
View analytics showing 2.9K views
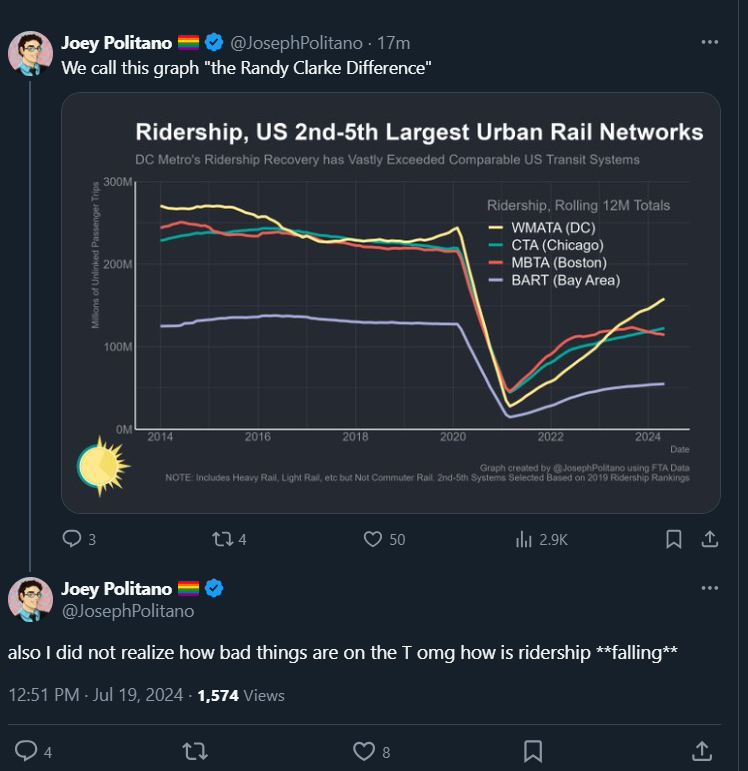pyautogui.click(x=523, y=539)
